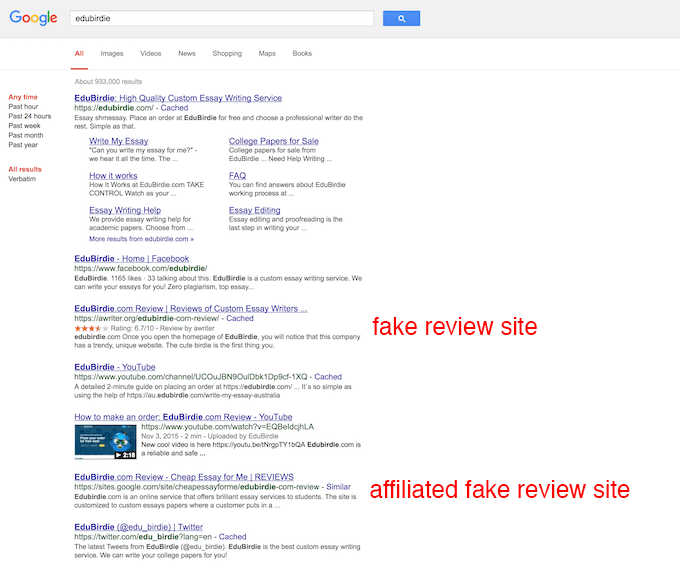Viewport: 680px width, 565px height.
Task: Open the College Papers for Sale sitelink
Action: [274, 141]
